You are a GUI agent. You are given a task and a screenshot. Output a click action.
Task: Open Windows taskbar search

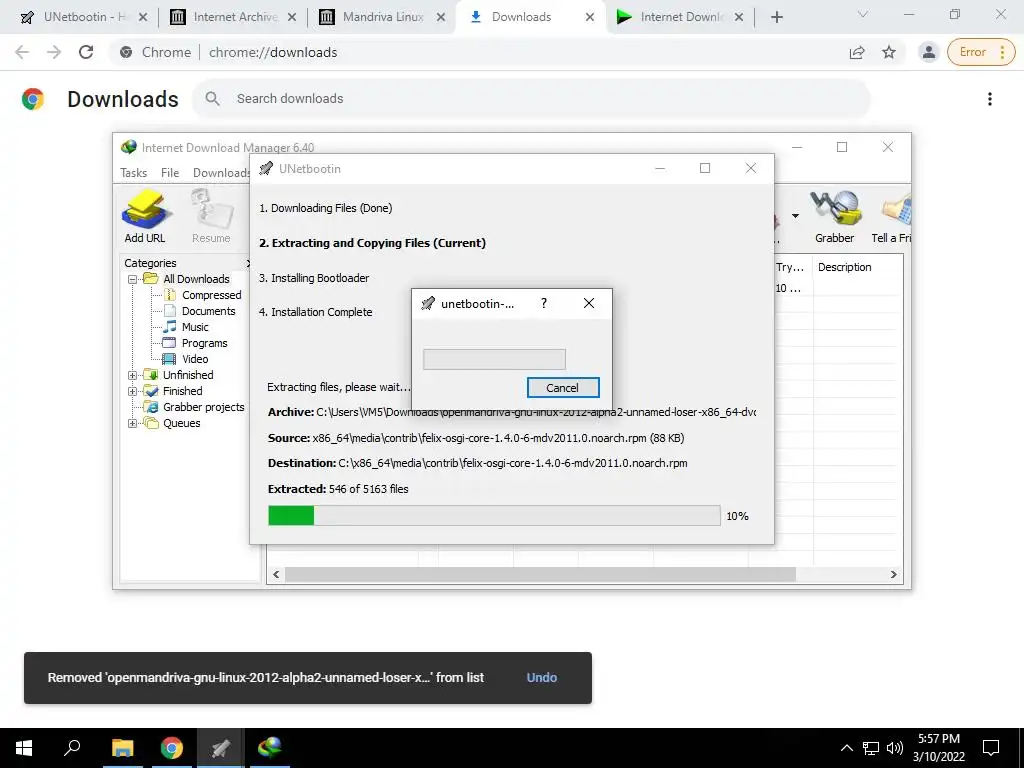pos(72,748)
